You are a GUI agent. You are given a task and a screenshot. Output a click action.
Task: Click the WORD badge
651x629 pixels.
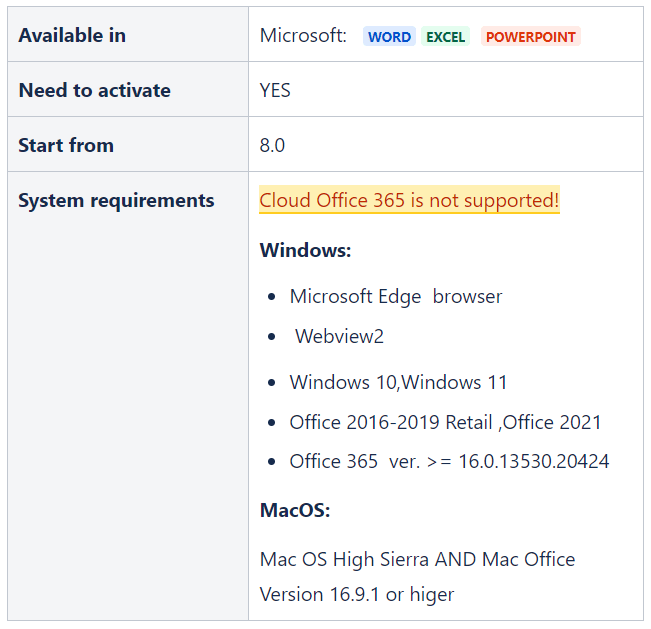pos(389,37)
